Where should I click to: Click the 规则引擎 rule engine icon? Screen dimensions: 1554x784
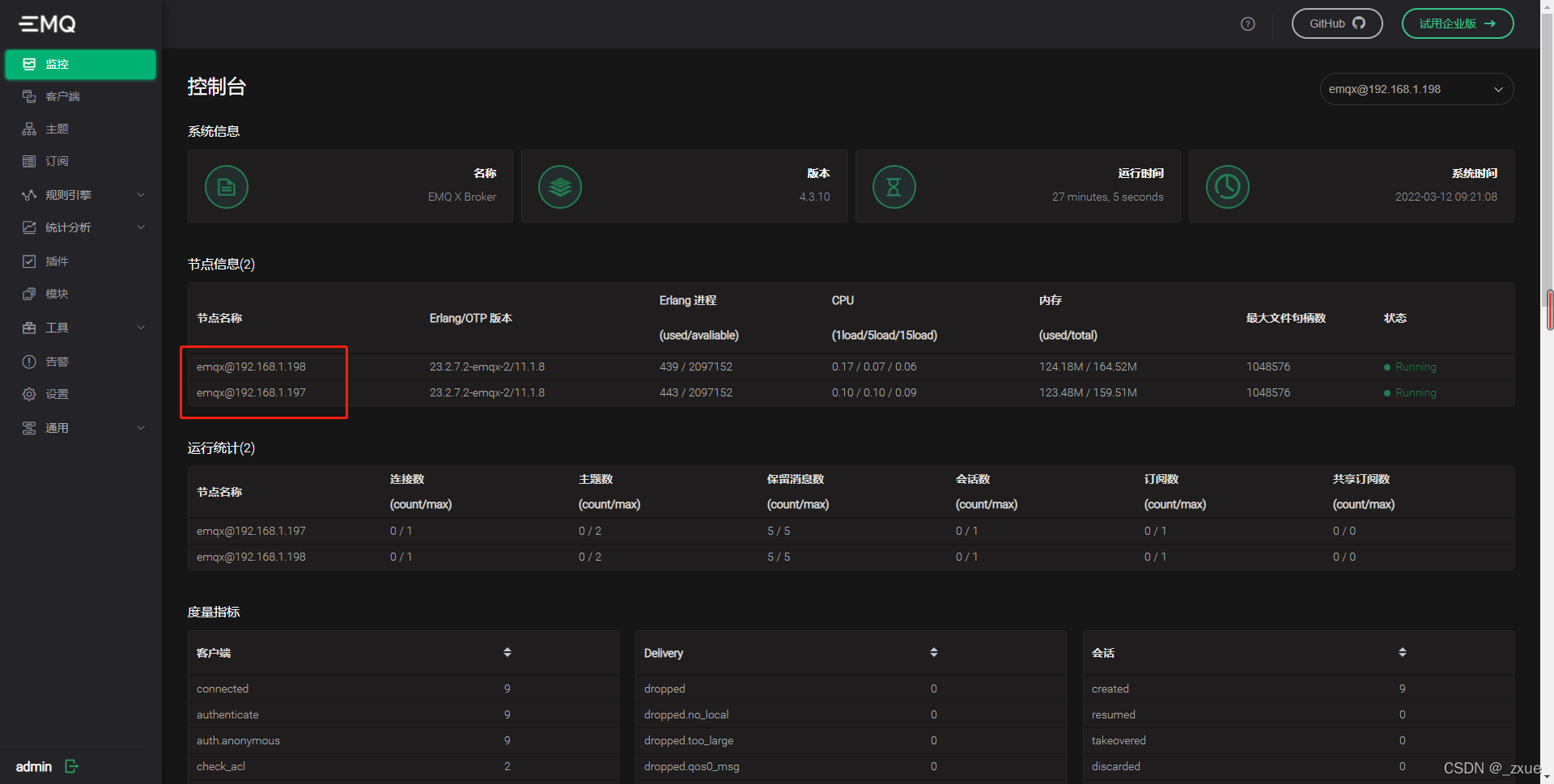click(x=29, y=195)
